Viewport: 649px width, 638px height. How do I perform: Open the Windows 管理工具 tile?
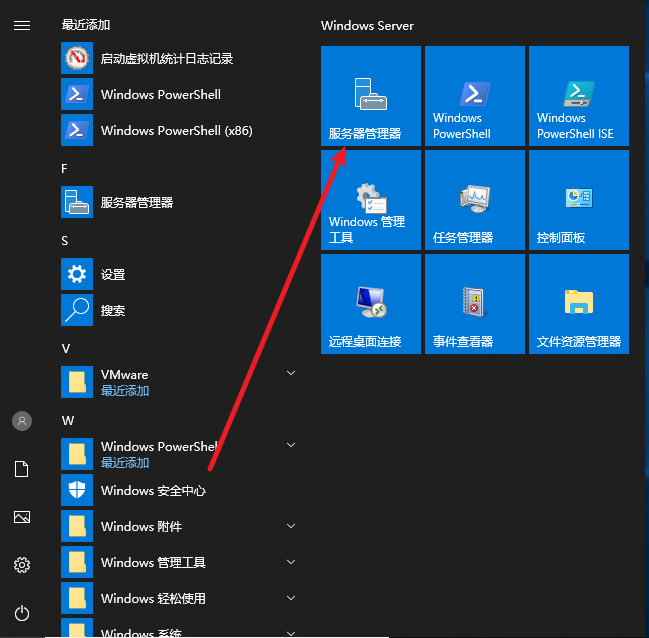click(371, 200)
